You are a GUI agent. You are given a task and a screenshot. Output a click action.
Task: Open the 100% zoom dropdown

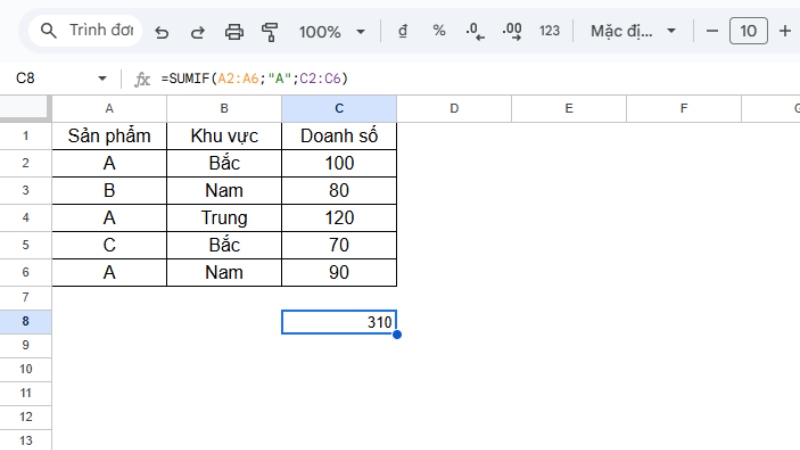pyautogui.click(x=332, y=32)
